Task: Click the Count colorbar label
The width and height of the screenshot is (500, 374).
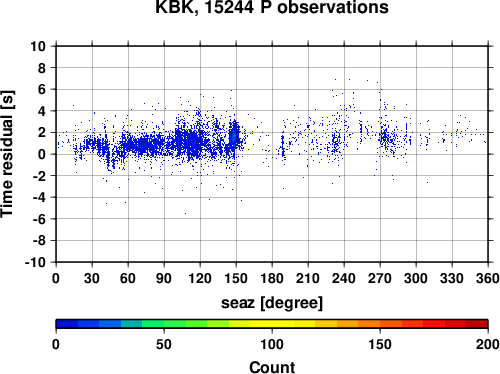Action: [x=272, y=367]
